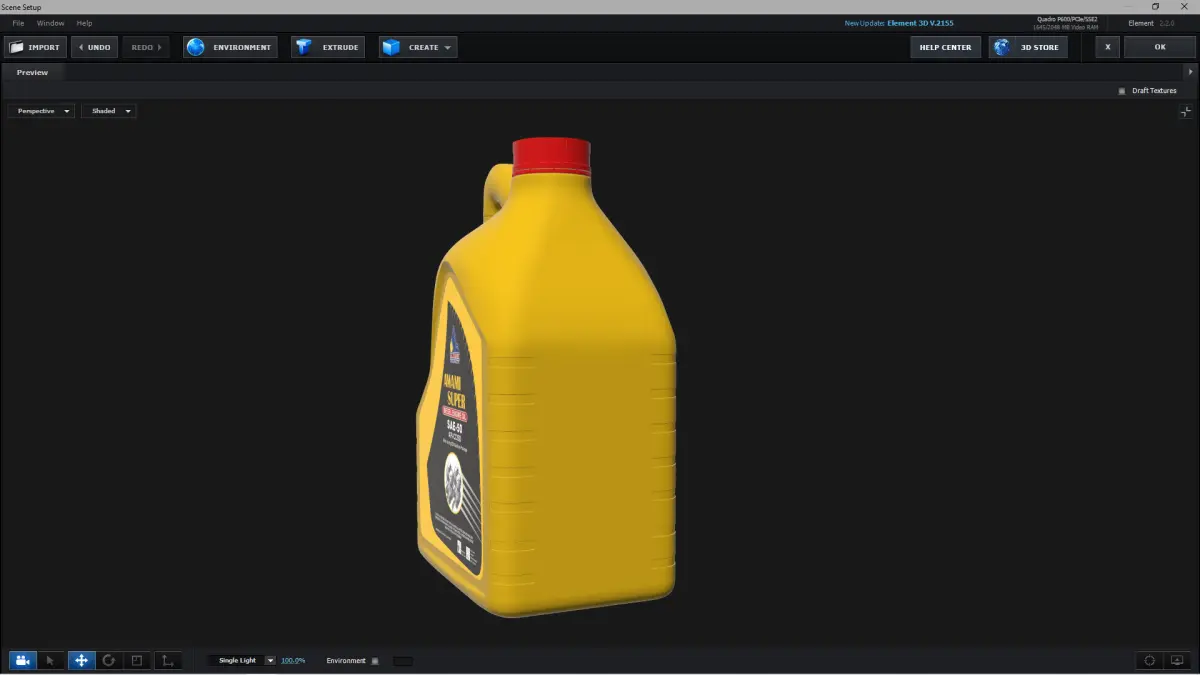Click the viewport maximize corner icon
1200x675 pixels.
tap(1185, 112)
